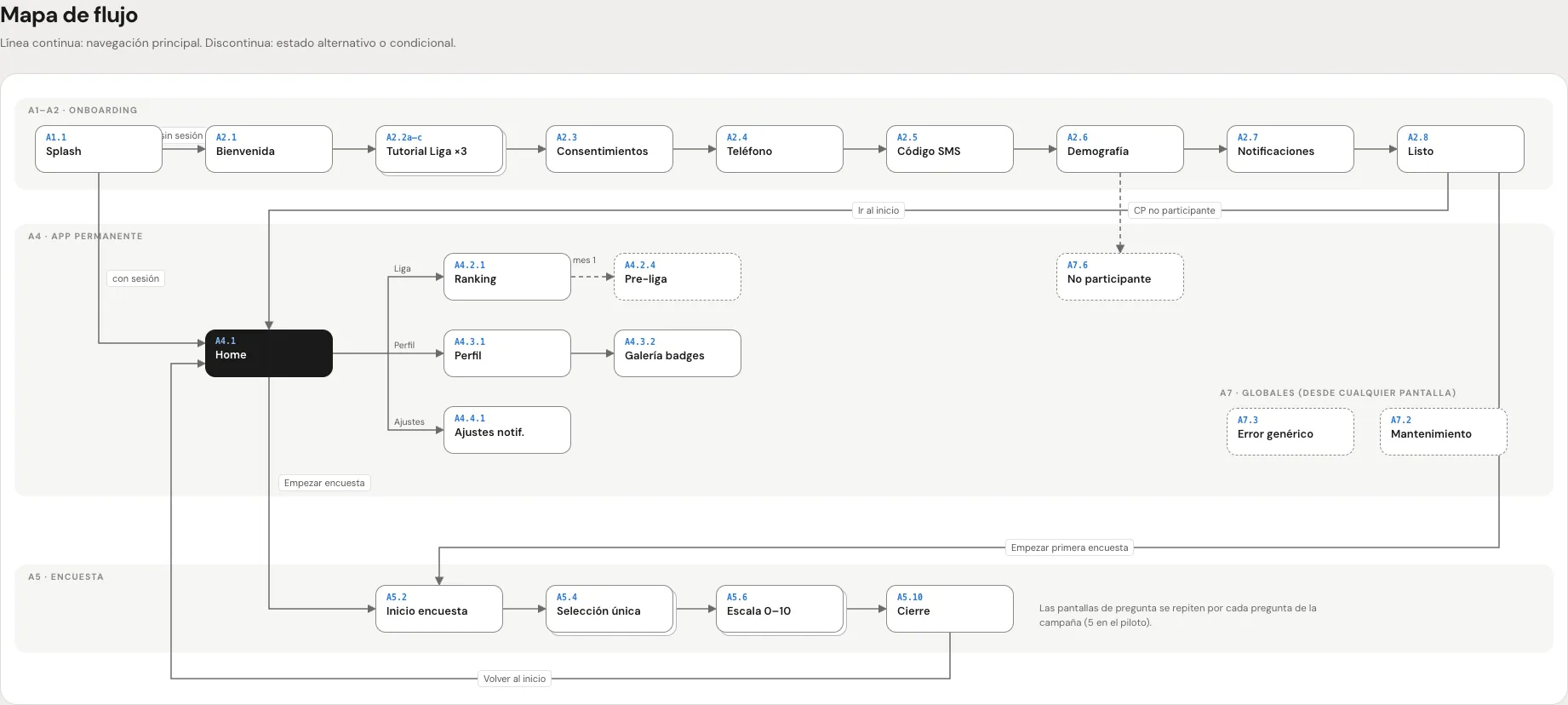This screenshot has width=1568, height=705.
Task: Click the "CP no participante" edge label
Action: (1175, 210)
